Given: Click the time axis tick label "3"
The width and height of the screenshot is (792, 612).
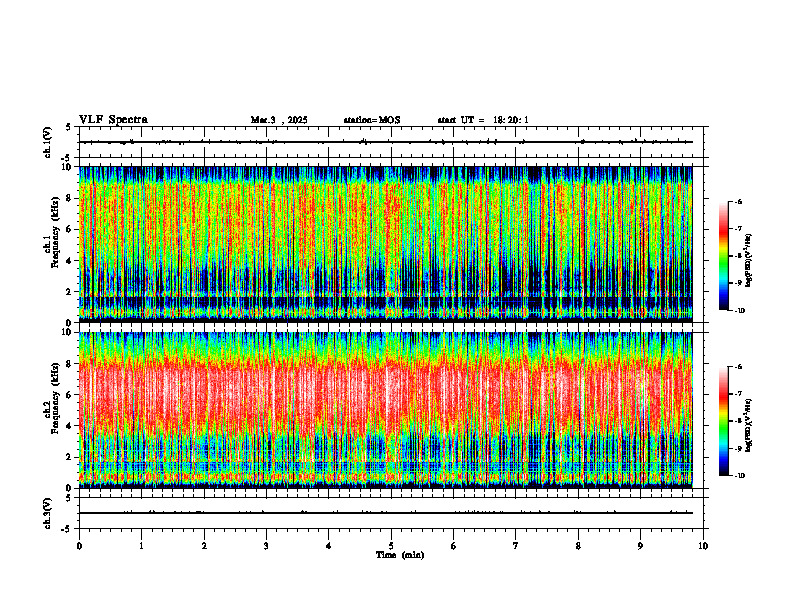Looking at the screenshot, I should point(266,546).
